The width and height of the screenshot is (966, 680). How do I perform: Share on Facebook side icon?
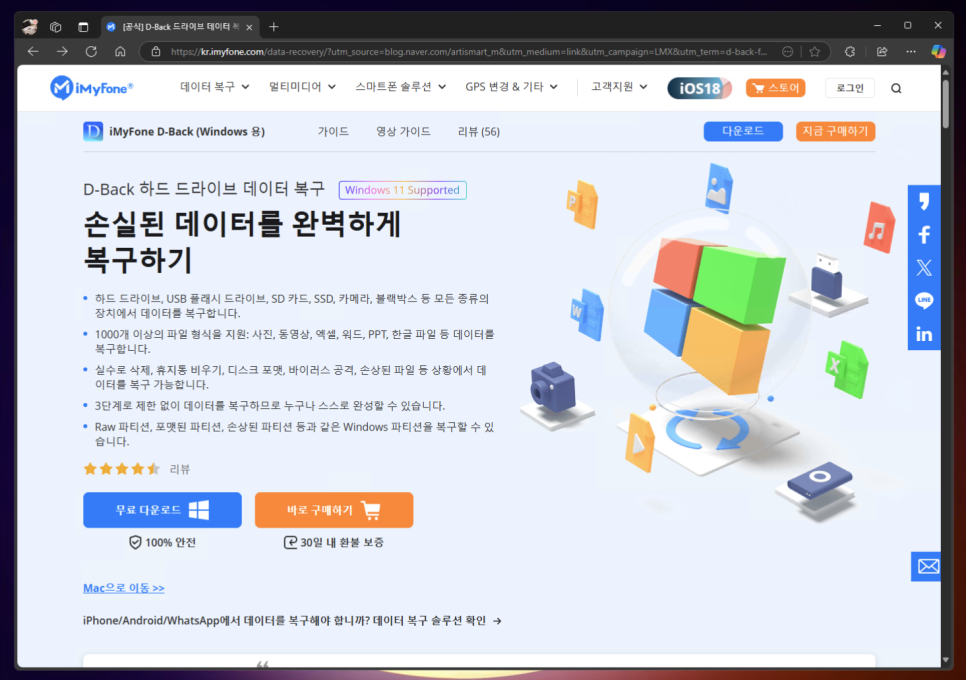click(x=924, y=235)
